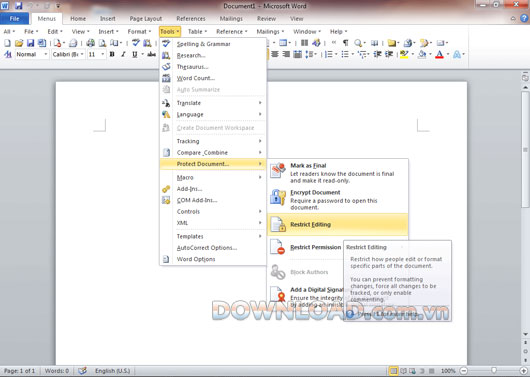530x377 pixels.
Task: Click the Research toolbar icon next to Spelling
Action: click(x=147, y=43)
